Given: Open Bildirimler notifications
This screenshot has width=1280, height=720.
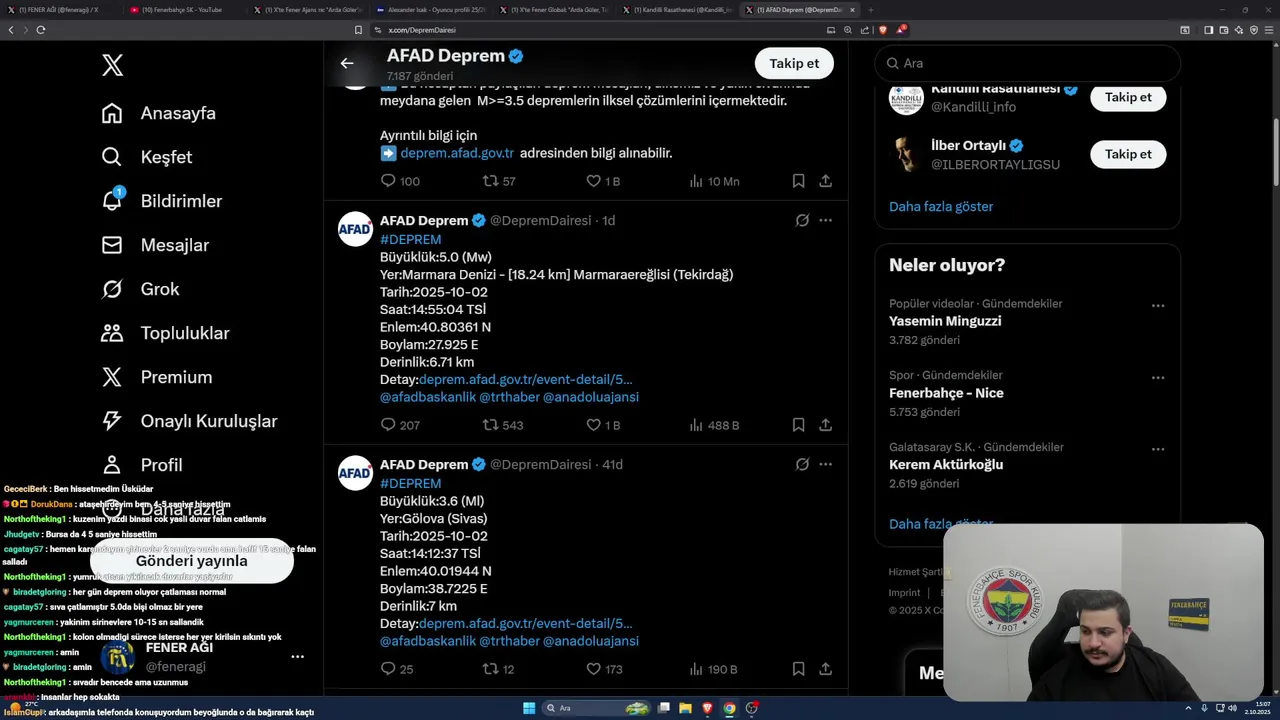Looking at the screenshot, I should [x=162, y=201].
